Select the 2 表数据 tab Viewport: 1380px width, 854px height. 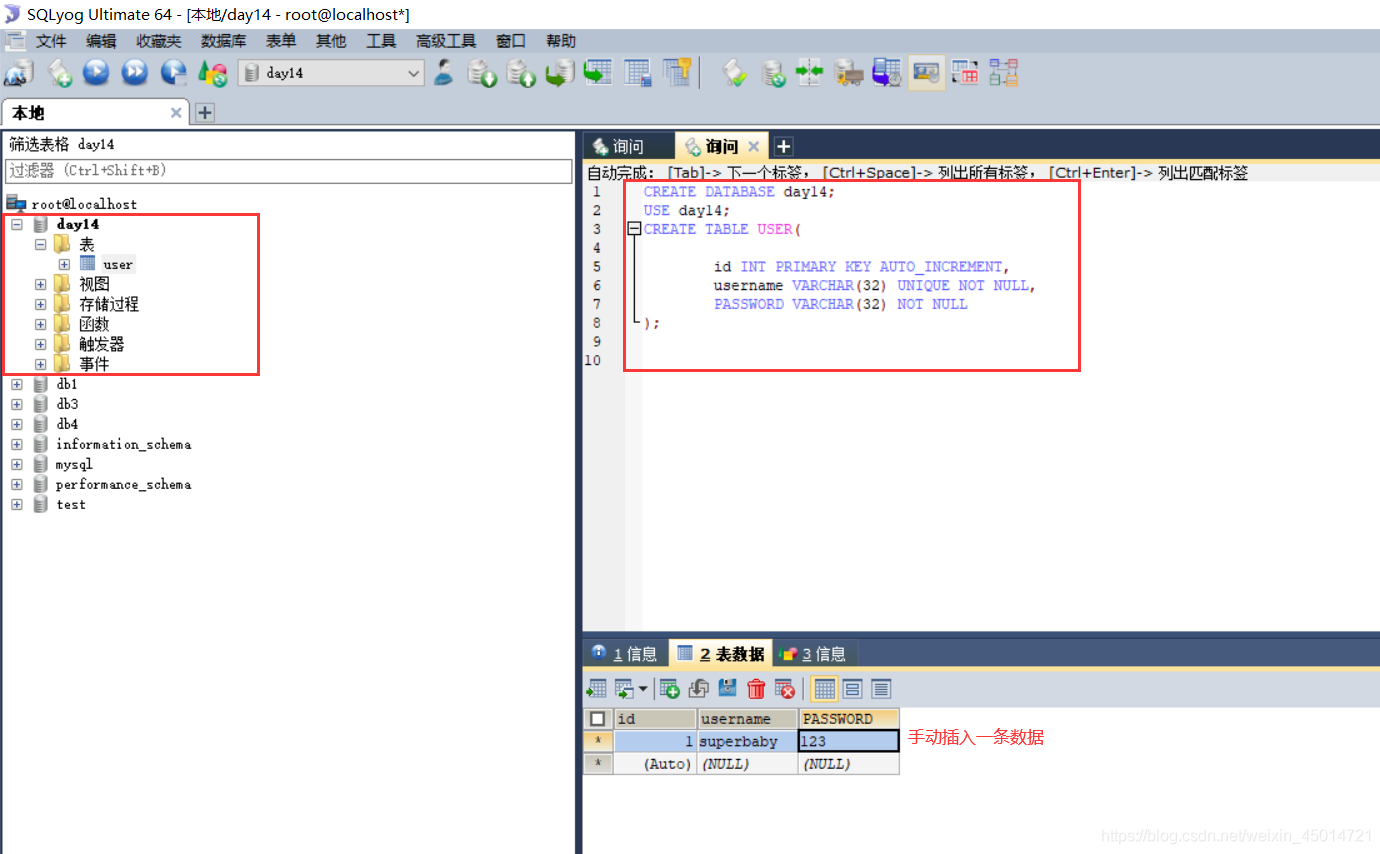pyautogui.click(x=721, y=654)
